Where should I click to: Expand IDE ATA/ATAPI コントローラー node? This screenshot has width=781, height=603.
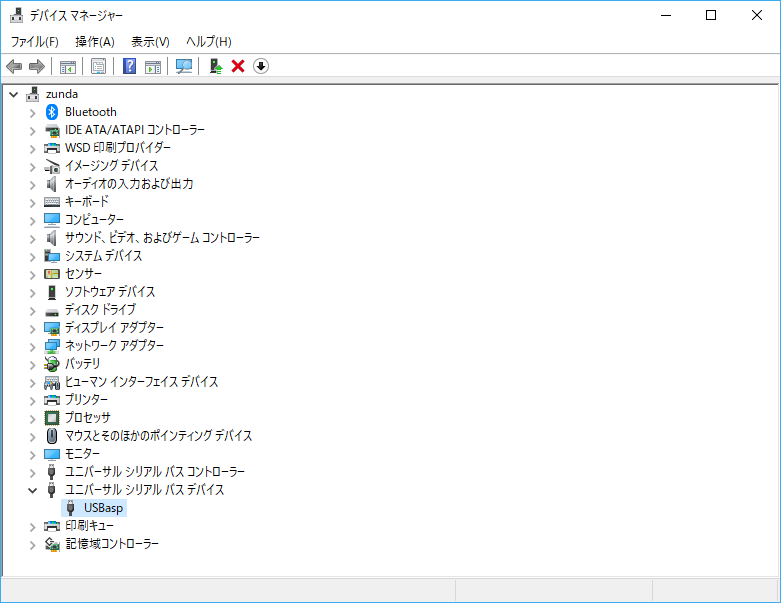click(33, 131)
